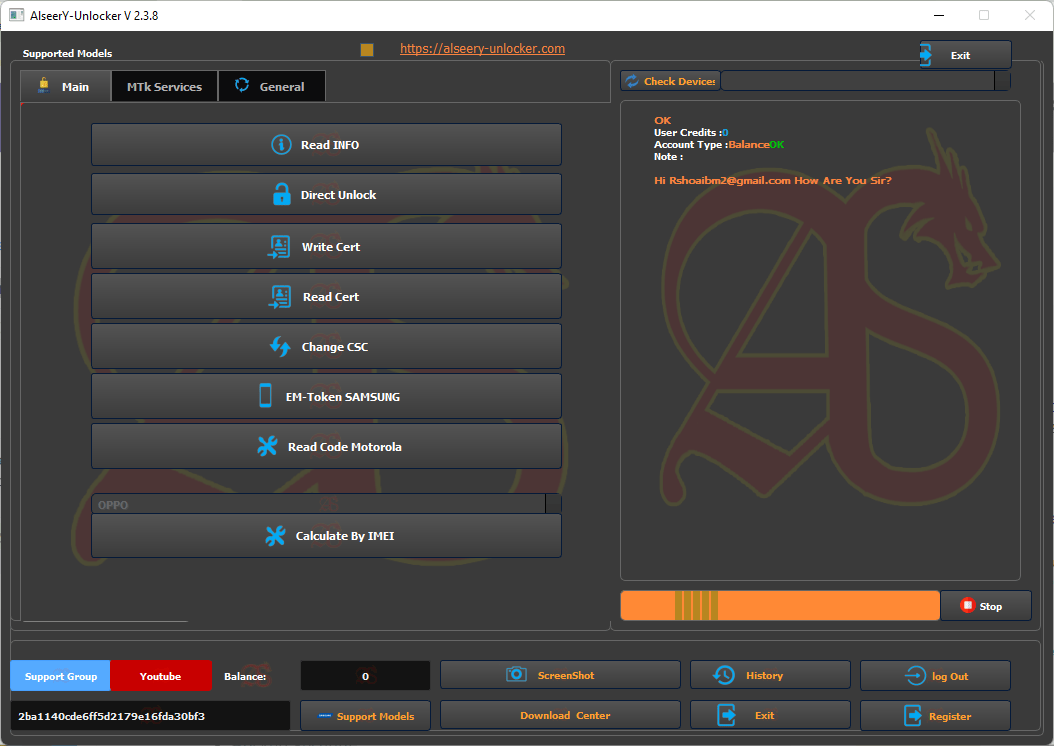Click the Read Code Motorola tools icon
Screen dimensions: 1054x746
click(x=267, y=447)
